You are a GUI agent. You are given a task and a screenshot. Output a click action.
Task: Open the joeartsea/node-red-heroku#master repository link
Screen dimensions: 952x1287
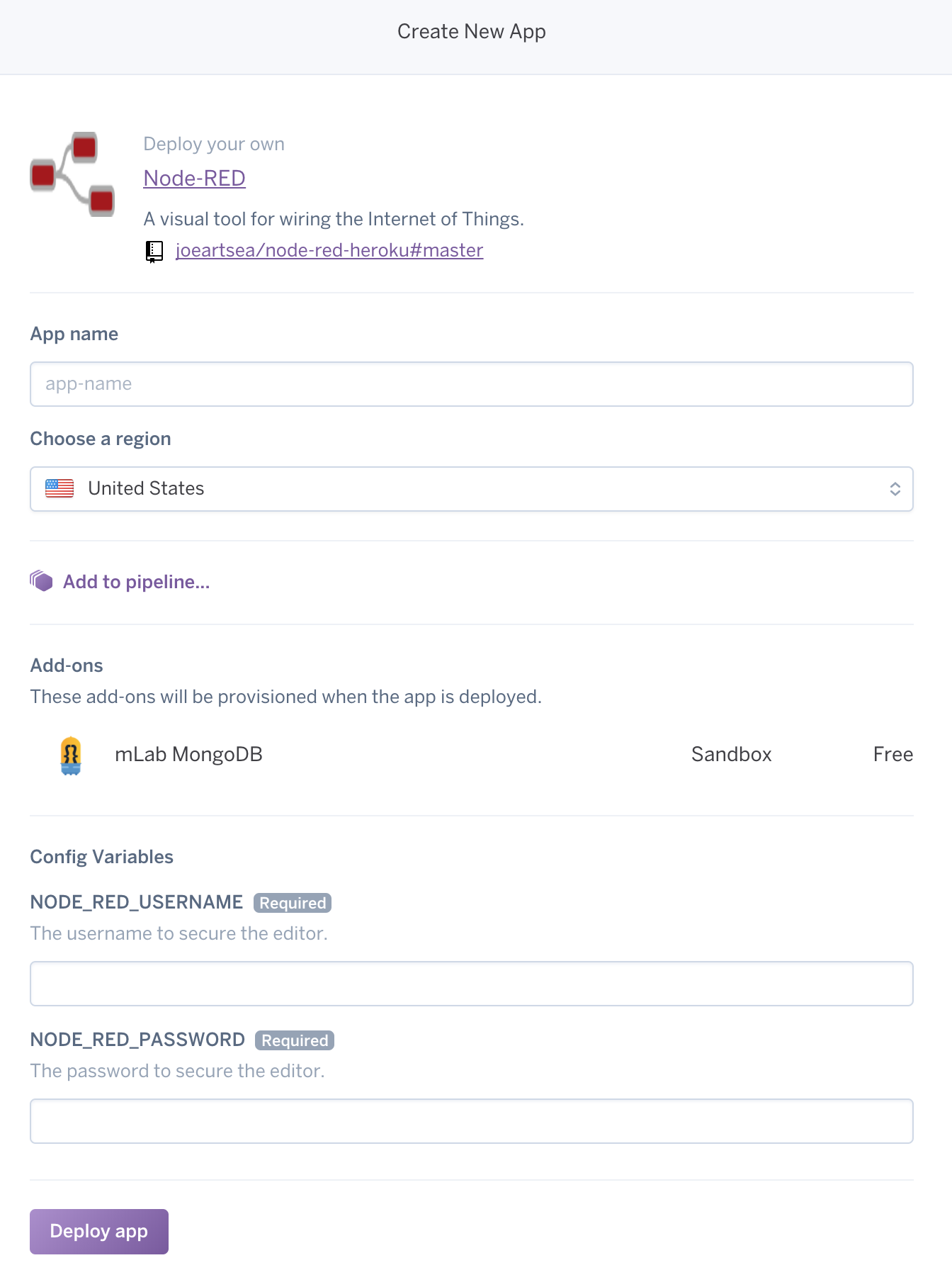(x=329, y=250)
